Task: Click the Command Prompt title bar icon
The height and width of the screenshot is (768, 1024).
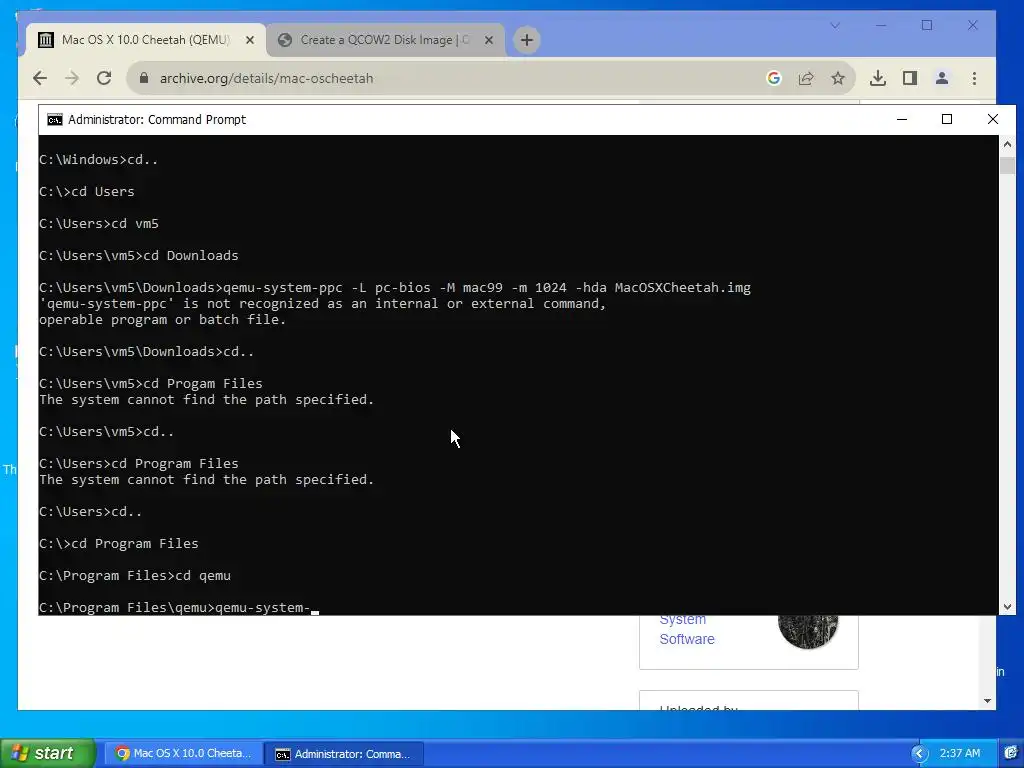Action: tap(55, 120)
